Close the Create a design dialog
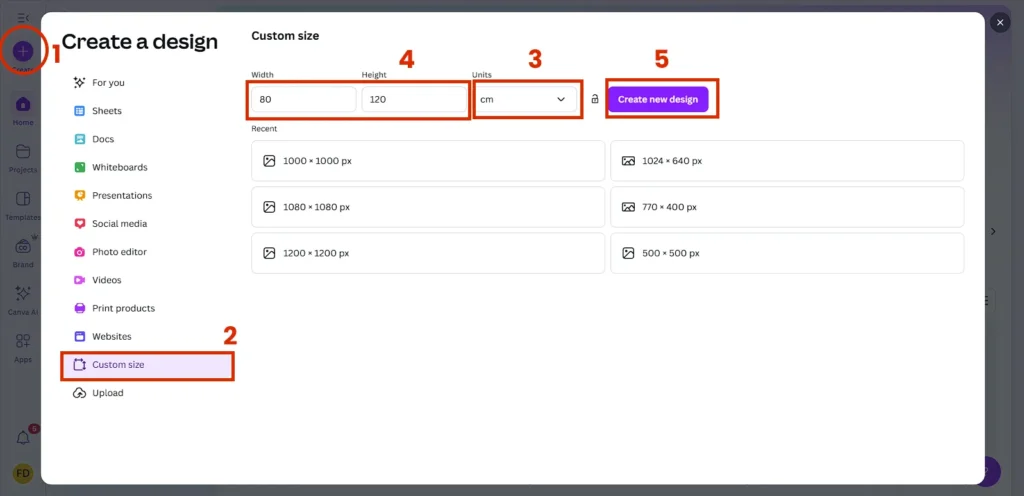Viewport: 1024px width, 496px height. 1000,23
